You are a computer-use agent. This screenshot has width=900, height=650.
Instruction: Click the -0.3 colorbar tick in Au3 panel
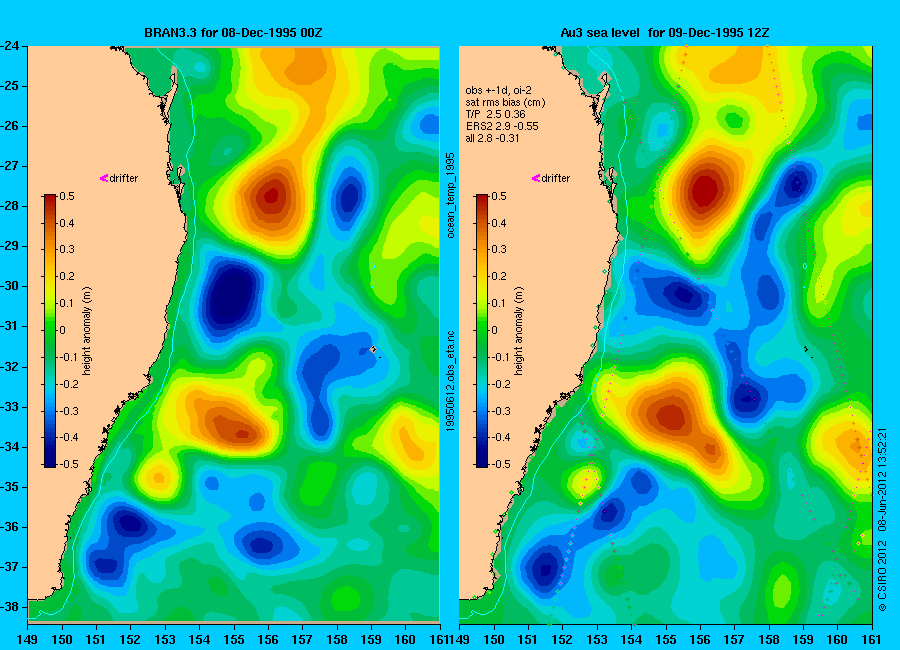501,411
